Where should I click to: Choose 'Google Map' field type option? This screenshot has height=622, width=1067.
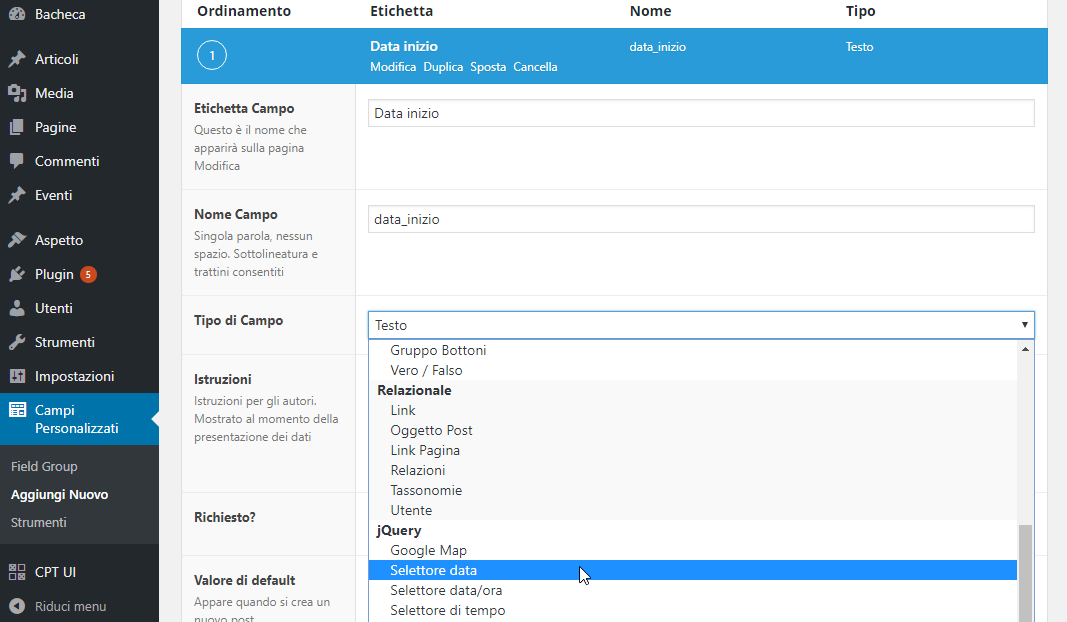pyautogui.click(x=428, y=550)
